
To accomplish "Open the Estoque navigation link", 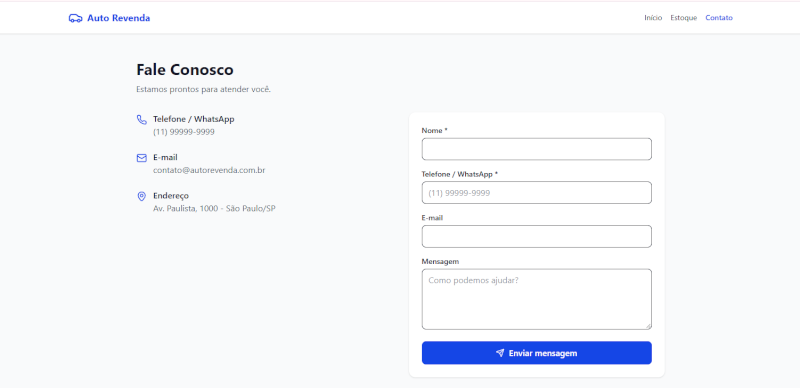I will (x=684, y=18).
